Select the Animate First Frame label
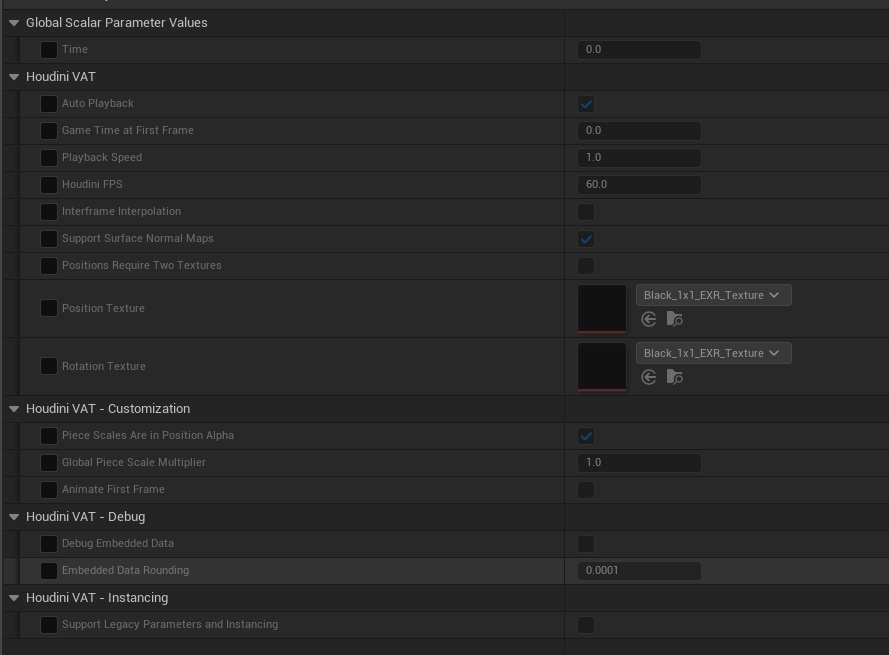The height and width of the screenshot is (655, 889). pos(113,489)
